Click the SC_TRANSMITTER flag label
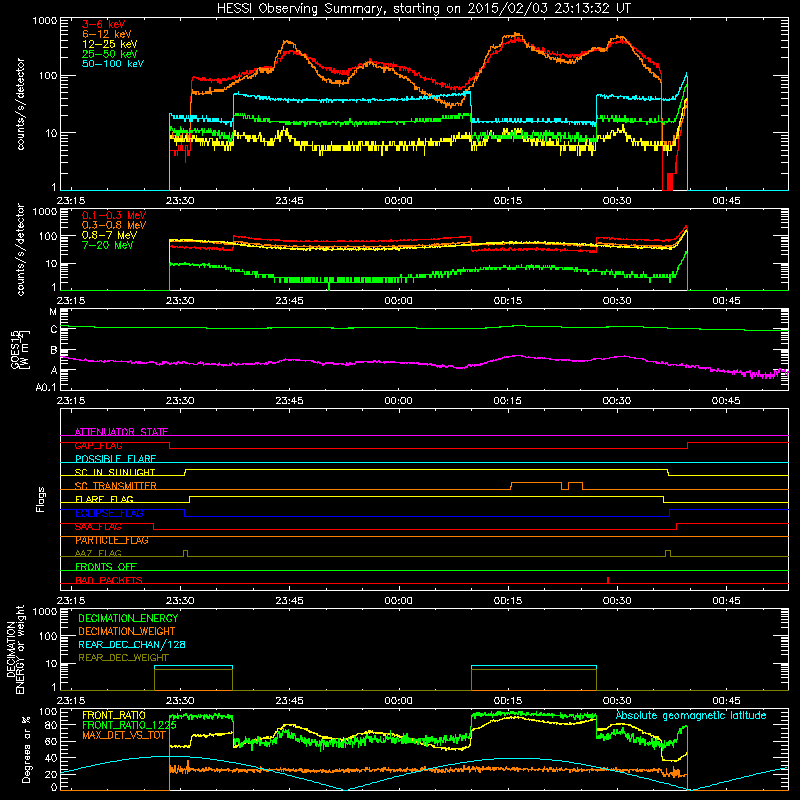The image size is (800, 800). pyautogui.click(x=115, y=486)
